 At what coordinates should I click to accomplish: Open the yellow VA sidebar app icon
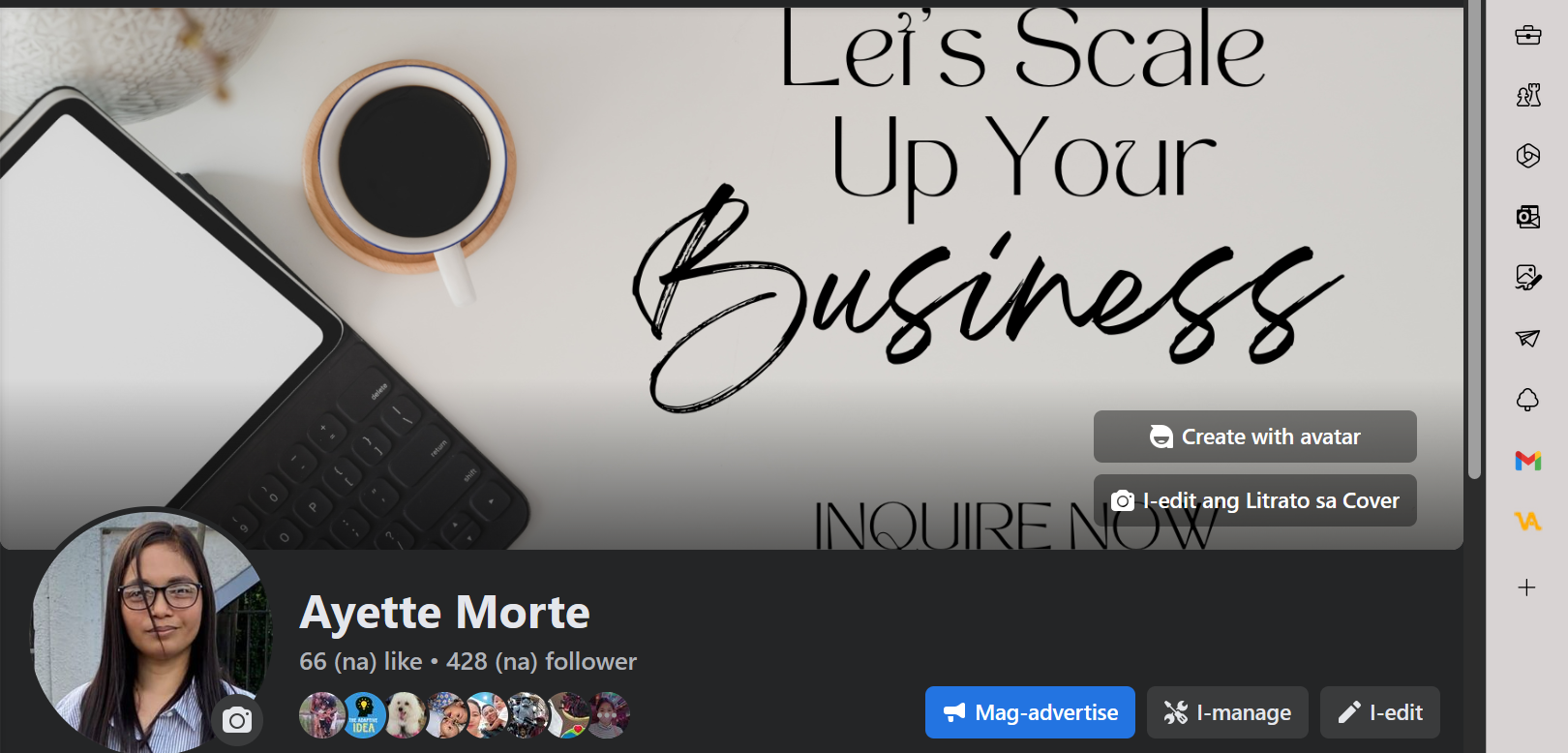click(x=1527, y=522)
